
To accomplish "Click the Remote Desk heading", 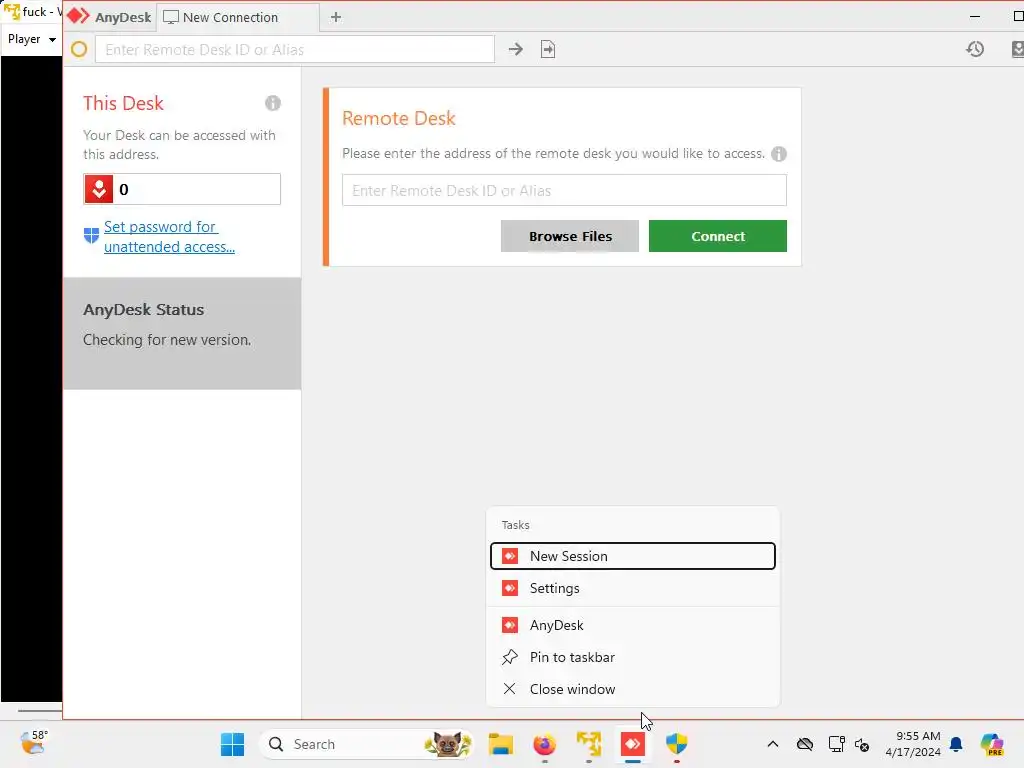I will pos(398,118).
